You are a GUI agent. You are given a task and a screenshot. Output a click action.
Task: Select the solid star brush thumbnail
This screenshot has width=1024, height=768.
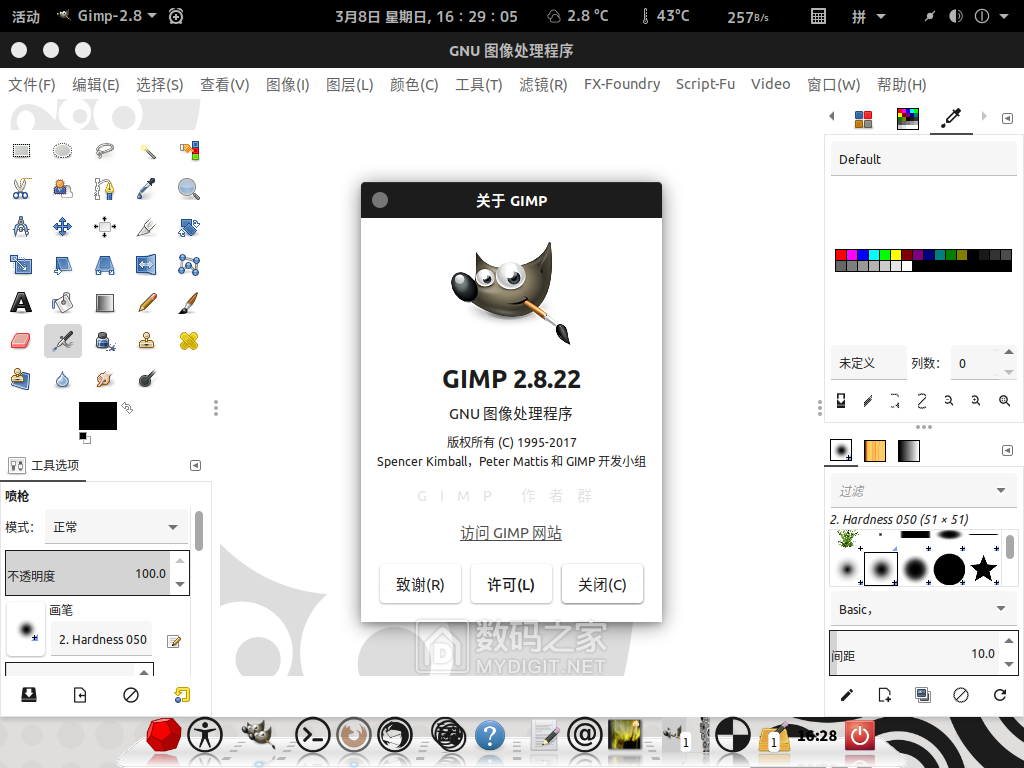[x=984, y=569]
